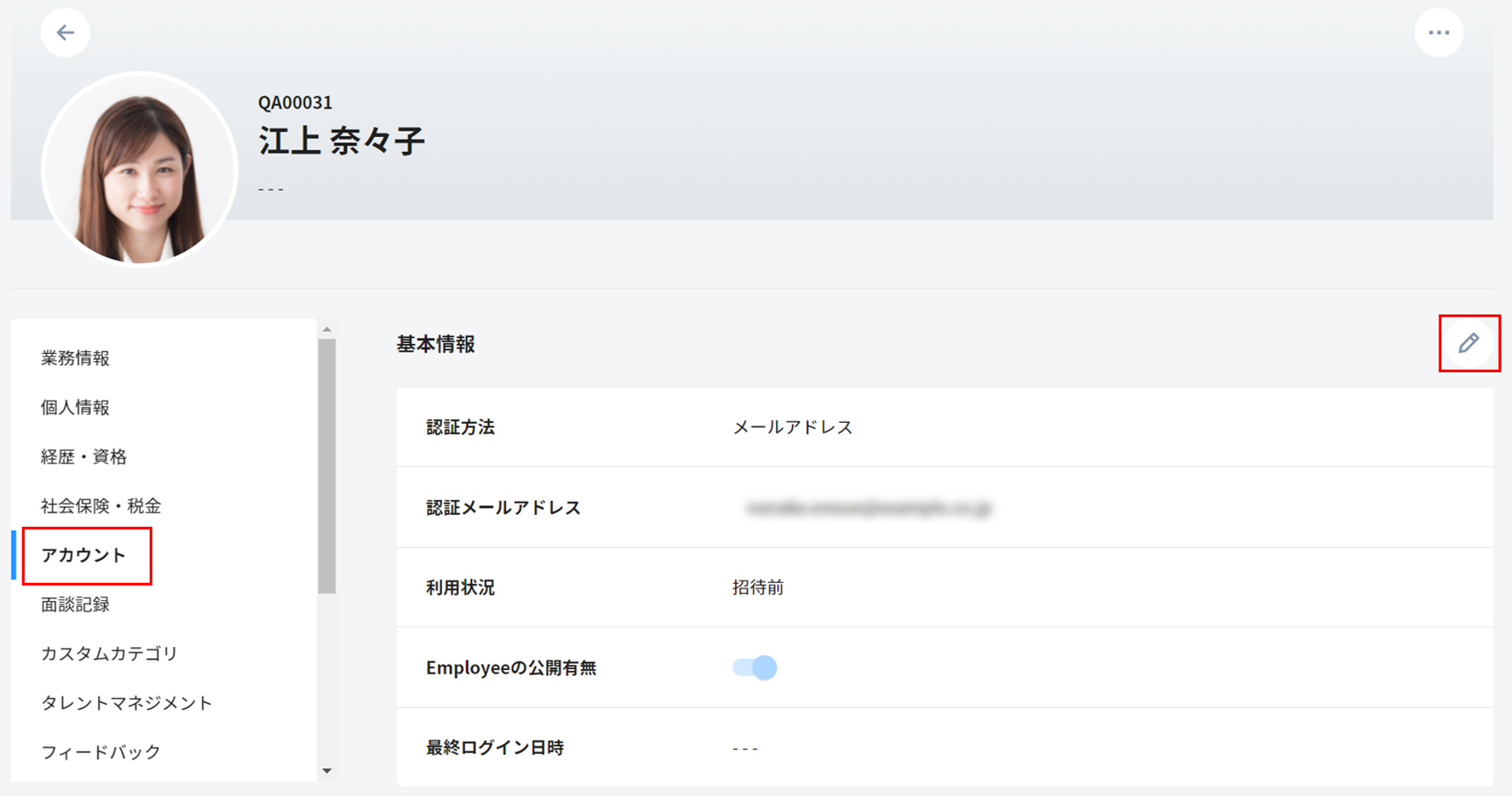Click the employee name 江上 奈々子
Viewport: 1512px width, 796px height.
[x=341, y=141]
